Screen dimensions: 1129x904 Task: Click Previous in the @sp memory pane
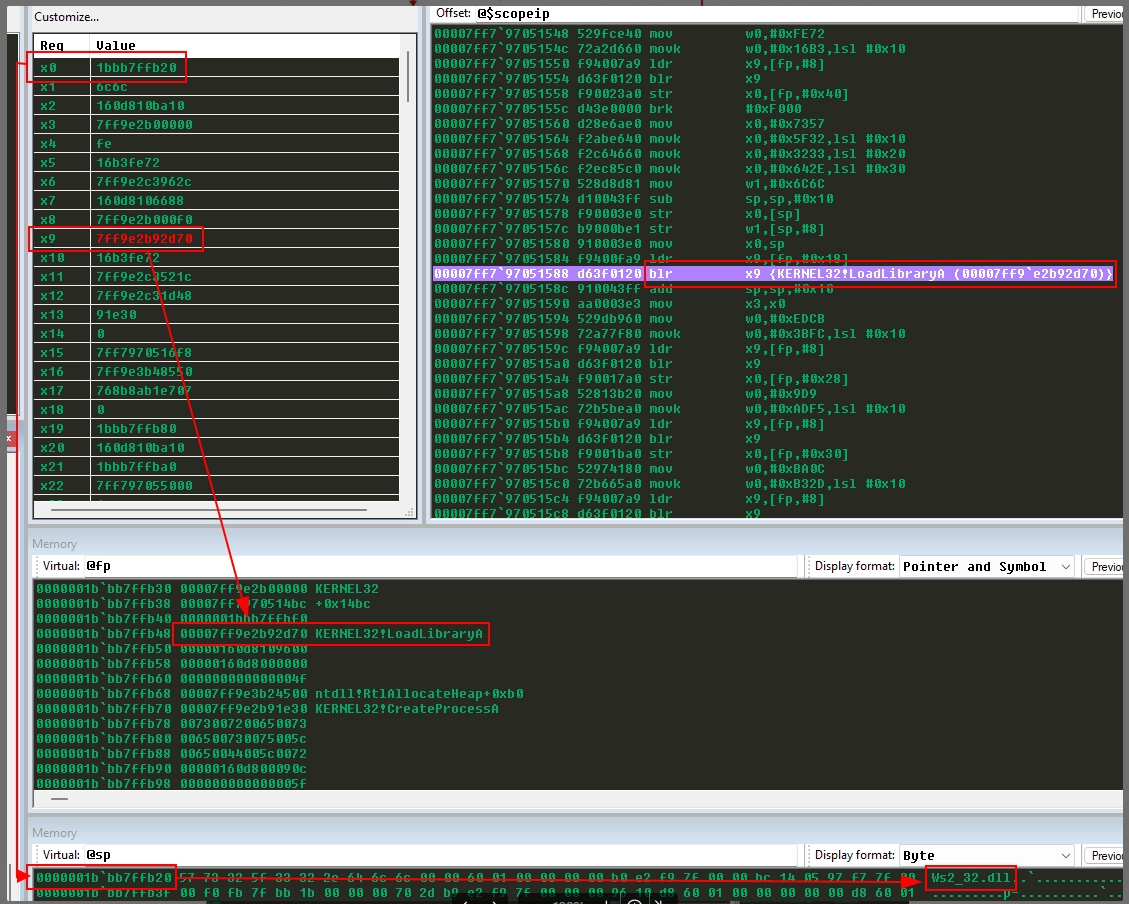coord(1105,855)
